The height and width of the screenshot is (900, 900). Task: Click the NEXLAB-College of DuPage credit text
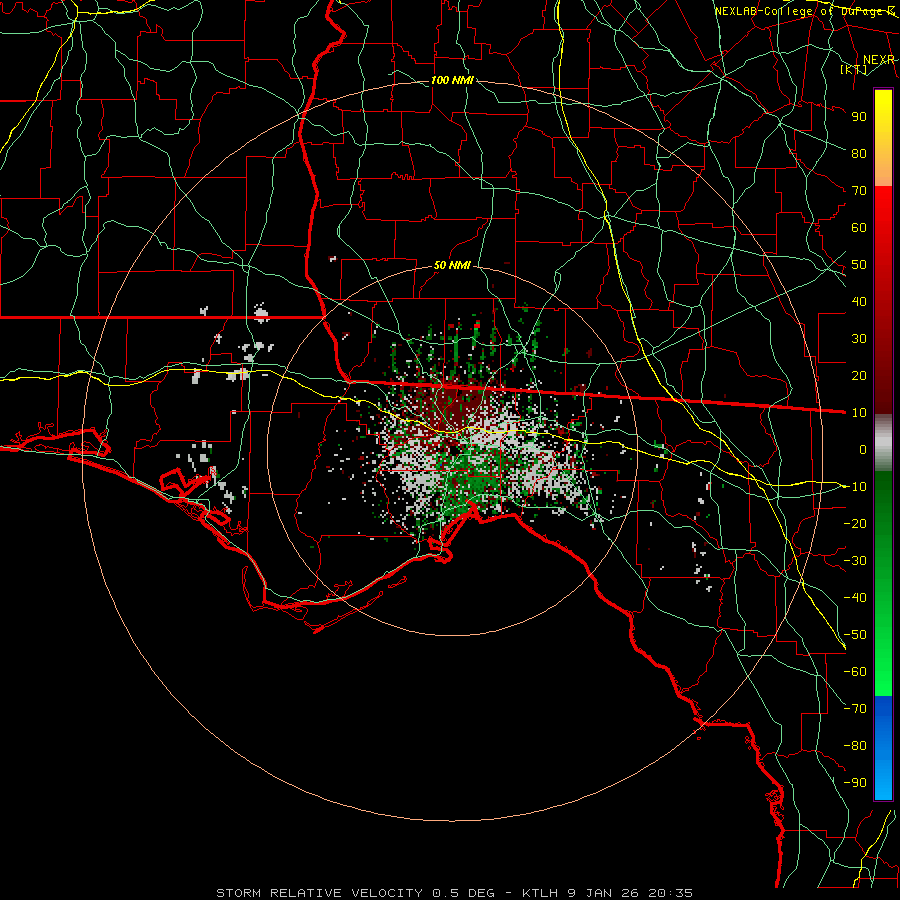[805, 11]
